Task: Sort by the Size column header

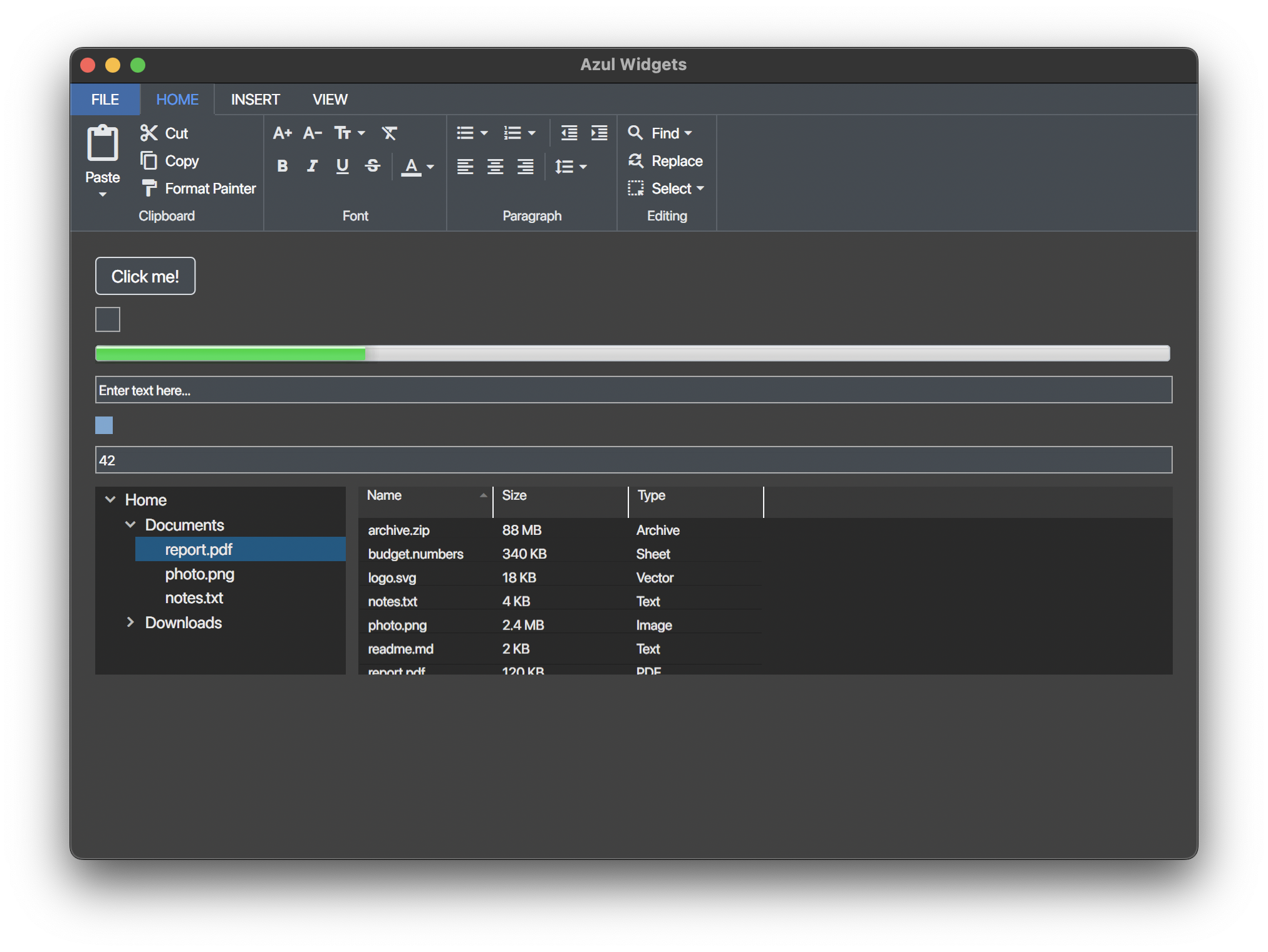Action: coord(561,502)
